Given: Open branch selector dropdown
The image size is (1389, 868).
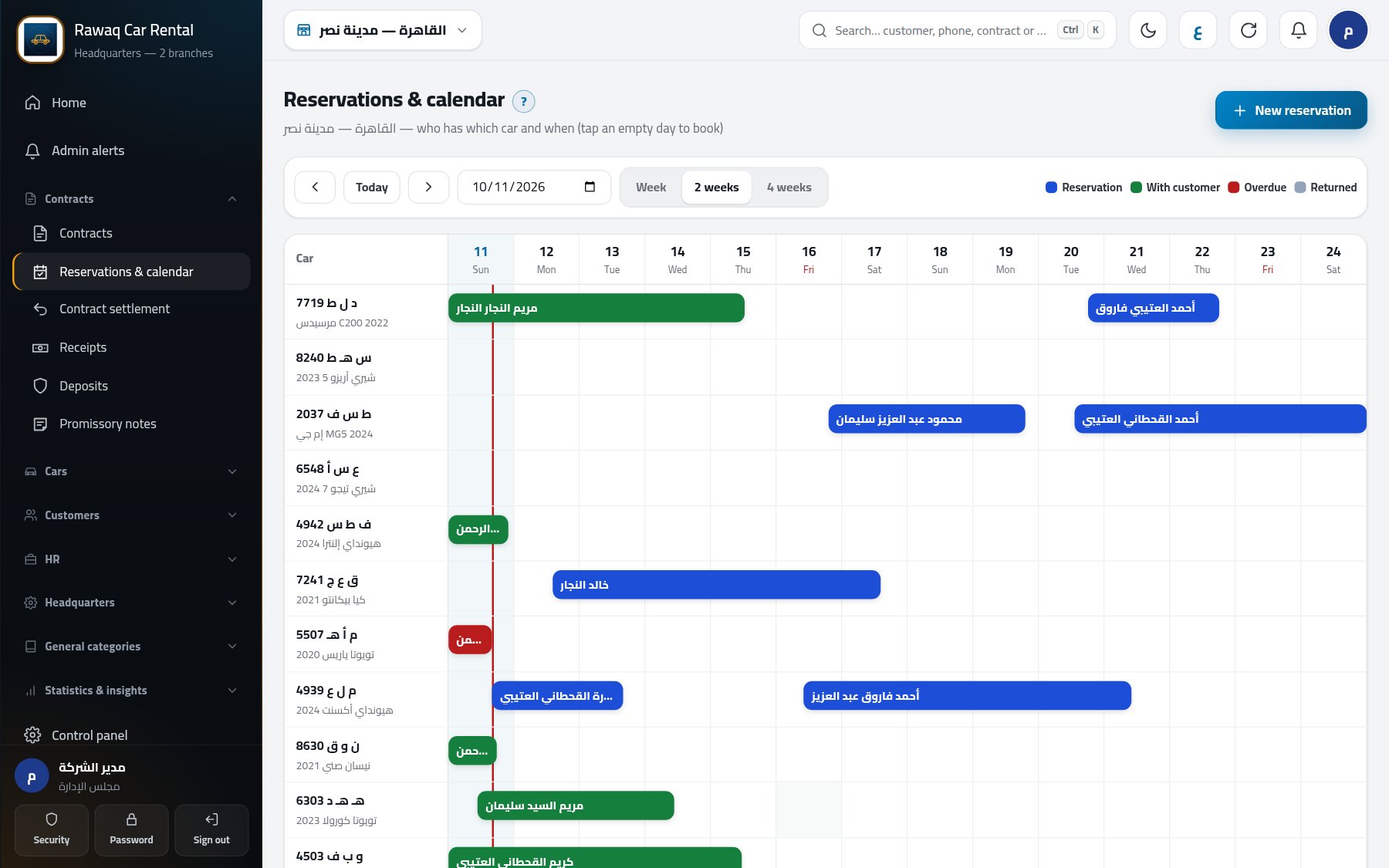Looking at the screenshot, I should click(x=383, y=30).
